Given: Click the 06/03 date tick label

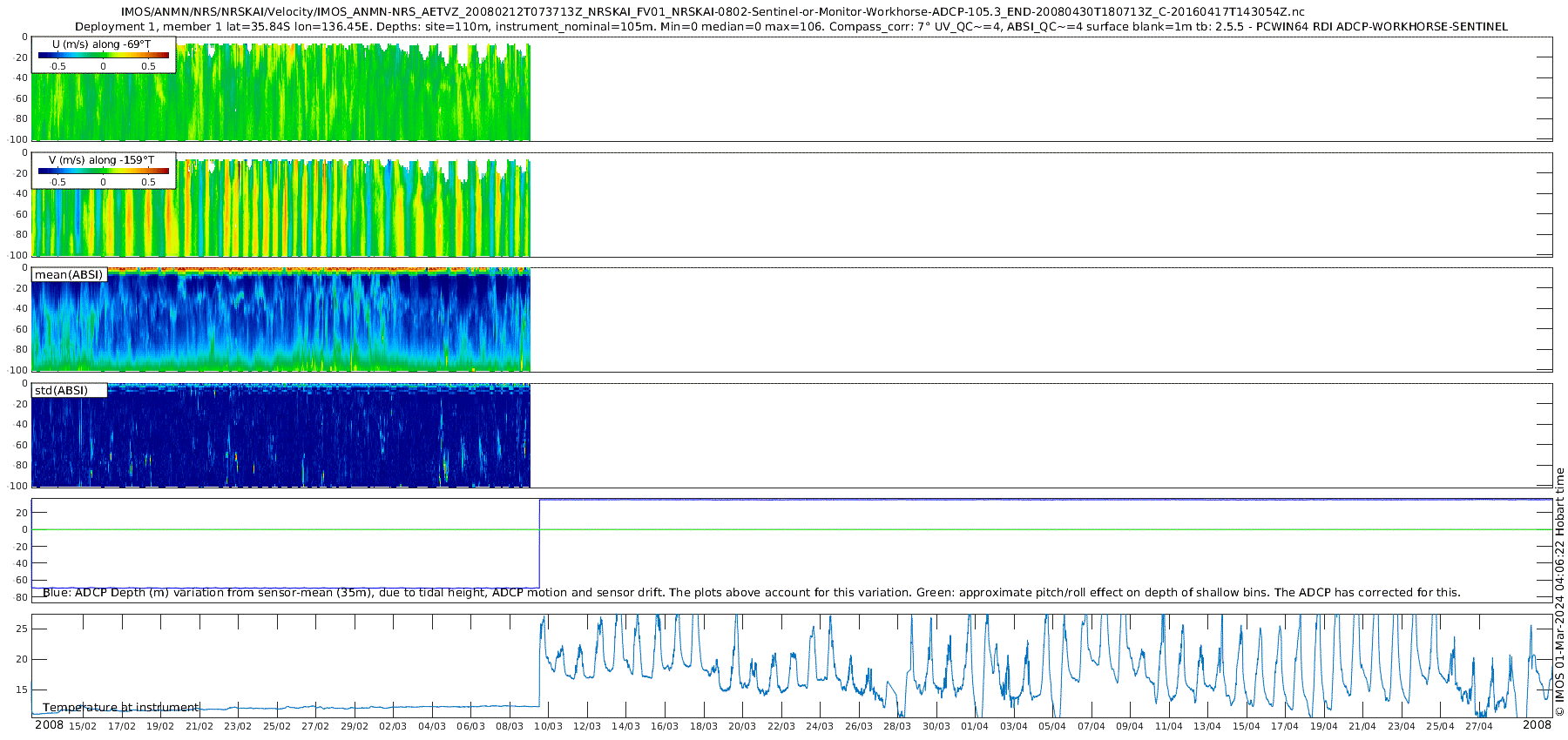Looking at the screenshot, I should coord(470,726).
